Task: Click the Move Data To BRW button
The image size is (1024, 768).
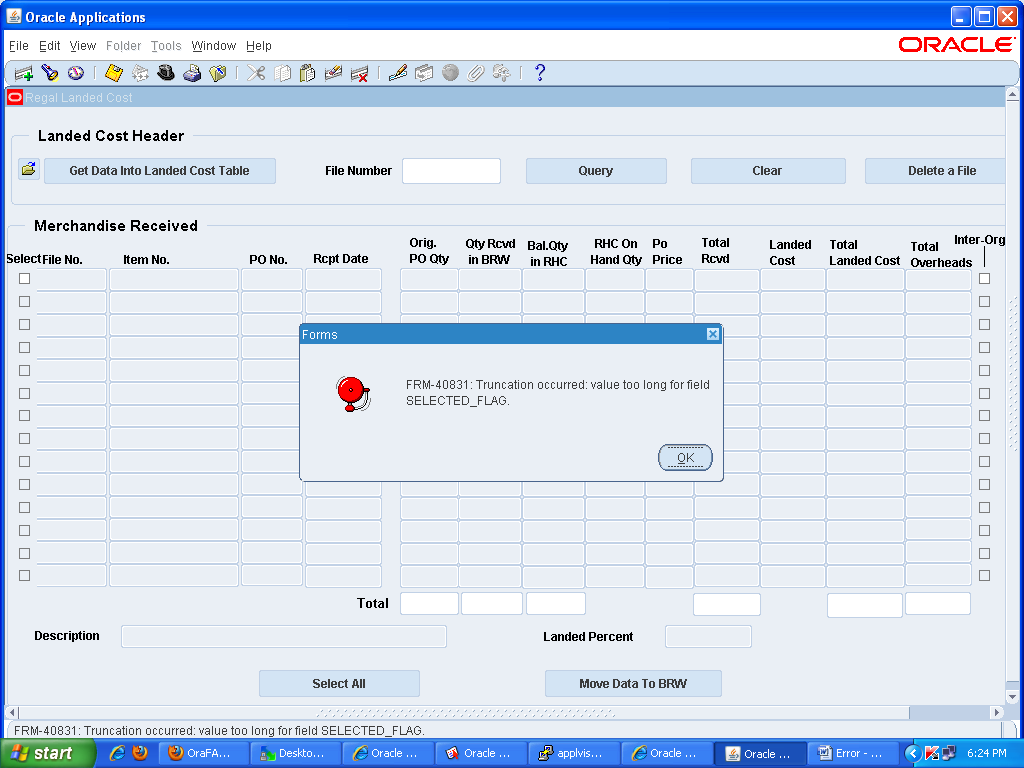Action: (x=633, y=684)
